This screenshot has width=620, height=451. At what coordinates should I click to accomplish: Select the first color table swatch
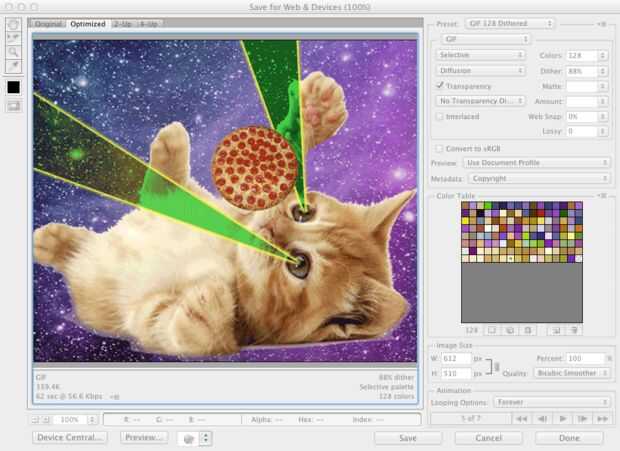[x=465, y=205]
